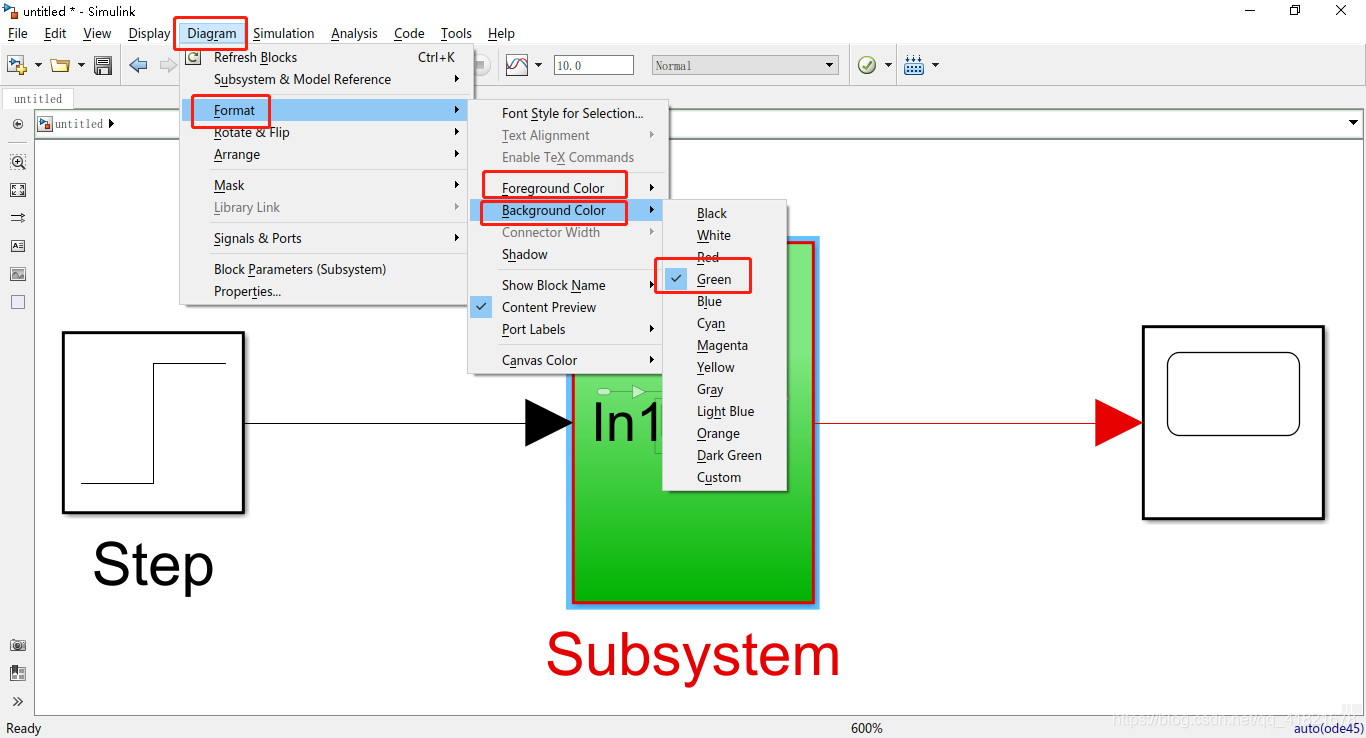Choose Custom background color option
The width and height of the screenshot is (1366, 738).
719,477
